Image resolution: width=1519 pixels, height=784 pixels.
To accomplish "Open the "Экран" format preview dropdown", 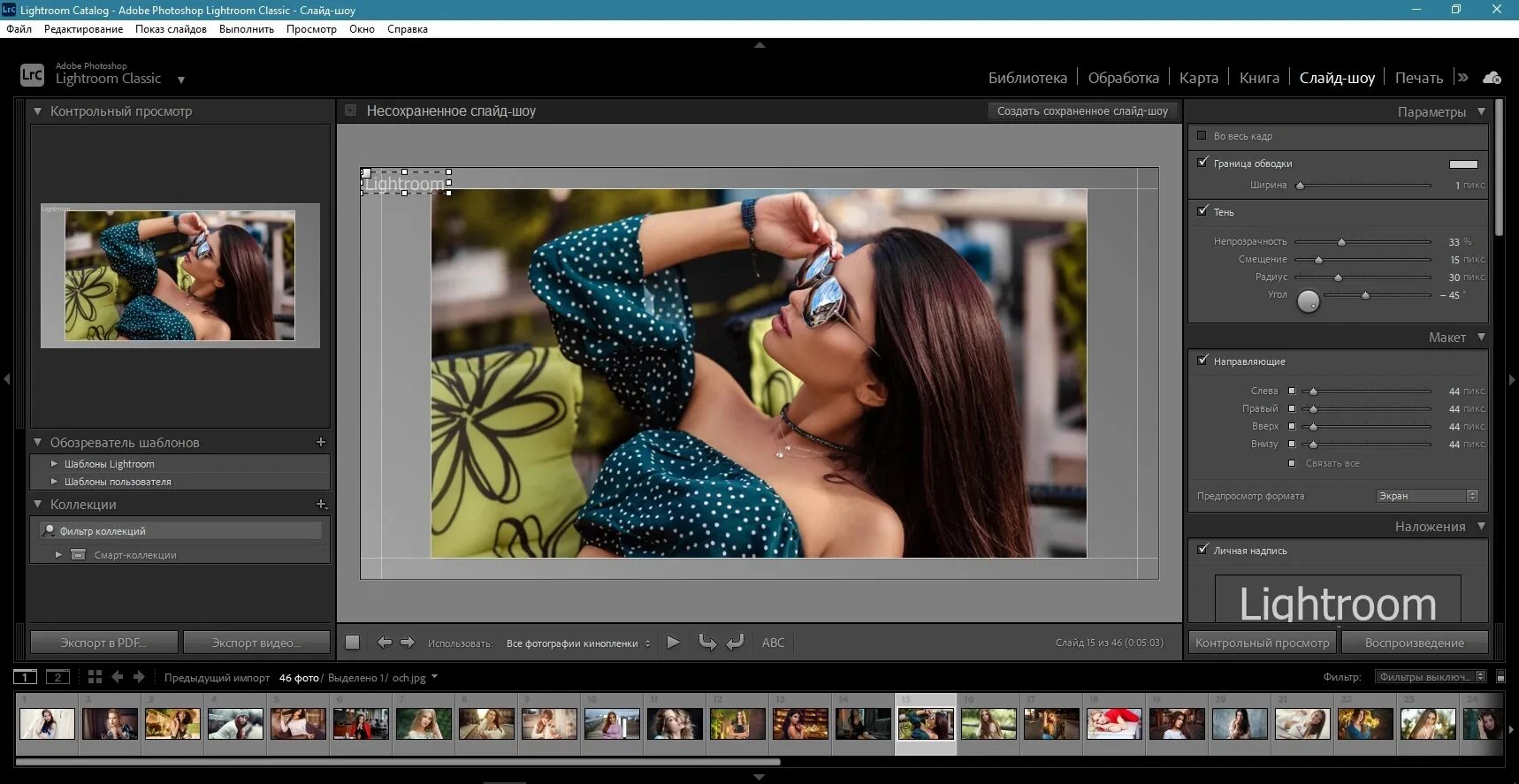I will [x=1426, y=496].
